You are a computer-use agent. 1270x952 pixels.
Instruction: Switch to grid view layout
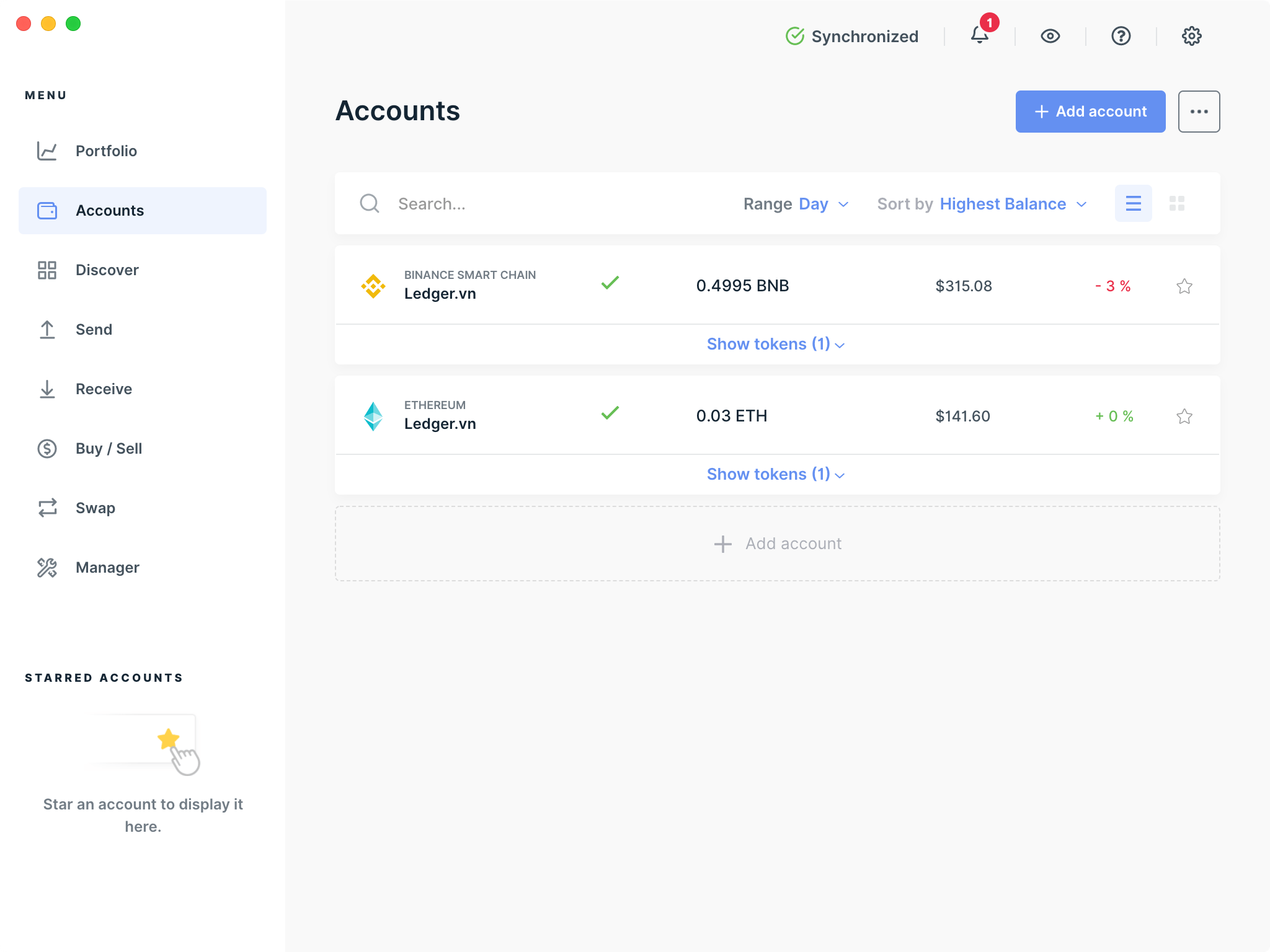click(x=1176, y=203)
